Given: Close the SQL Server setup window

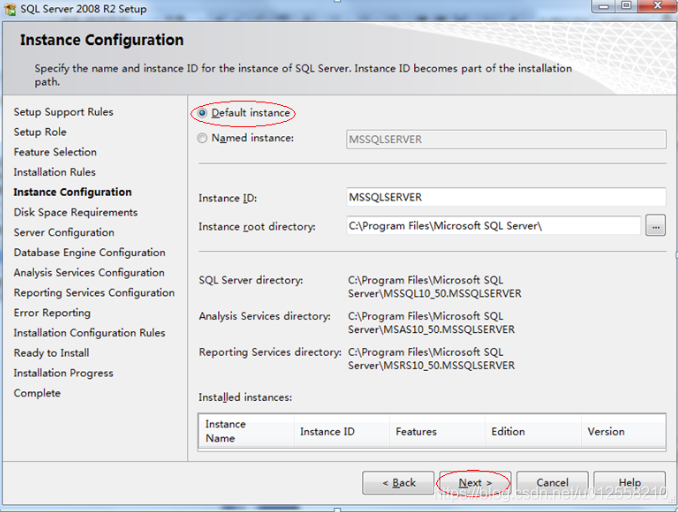Looking at the screenshot, I should point(657,6).
